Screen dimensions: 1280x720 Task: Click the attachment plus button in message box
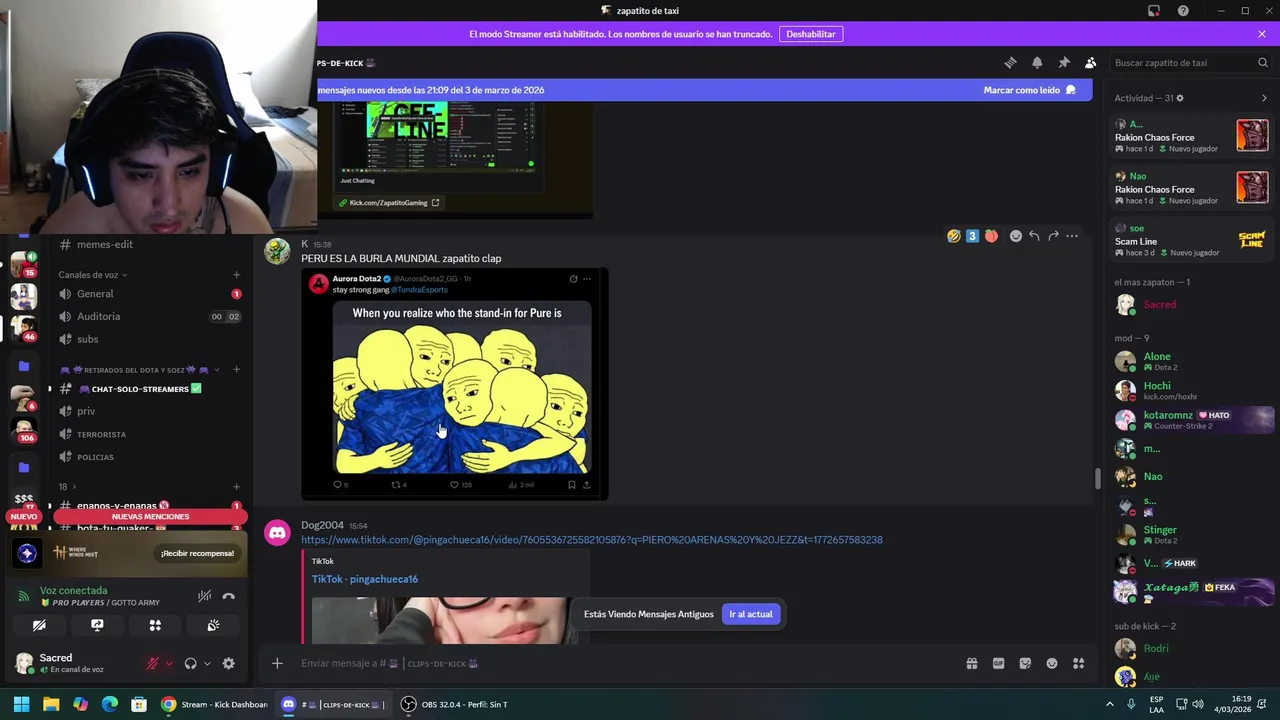click(277, 663)
